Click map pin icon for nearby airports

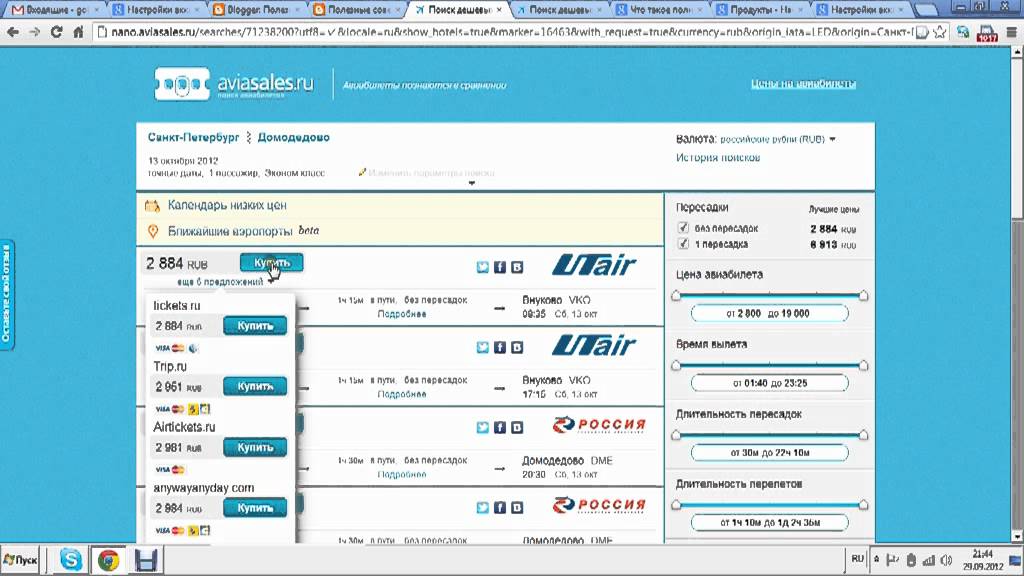click(153, 231)
